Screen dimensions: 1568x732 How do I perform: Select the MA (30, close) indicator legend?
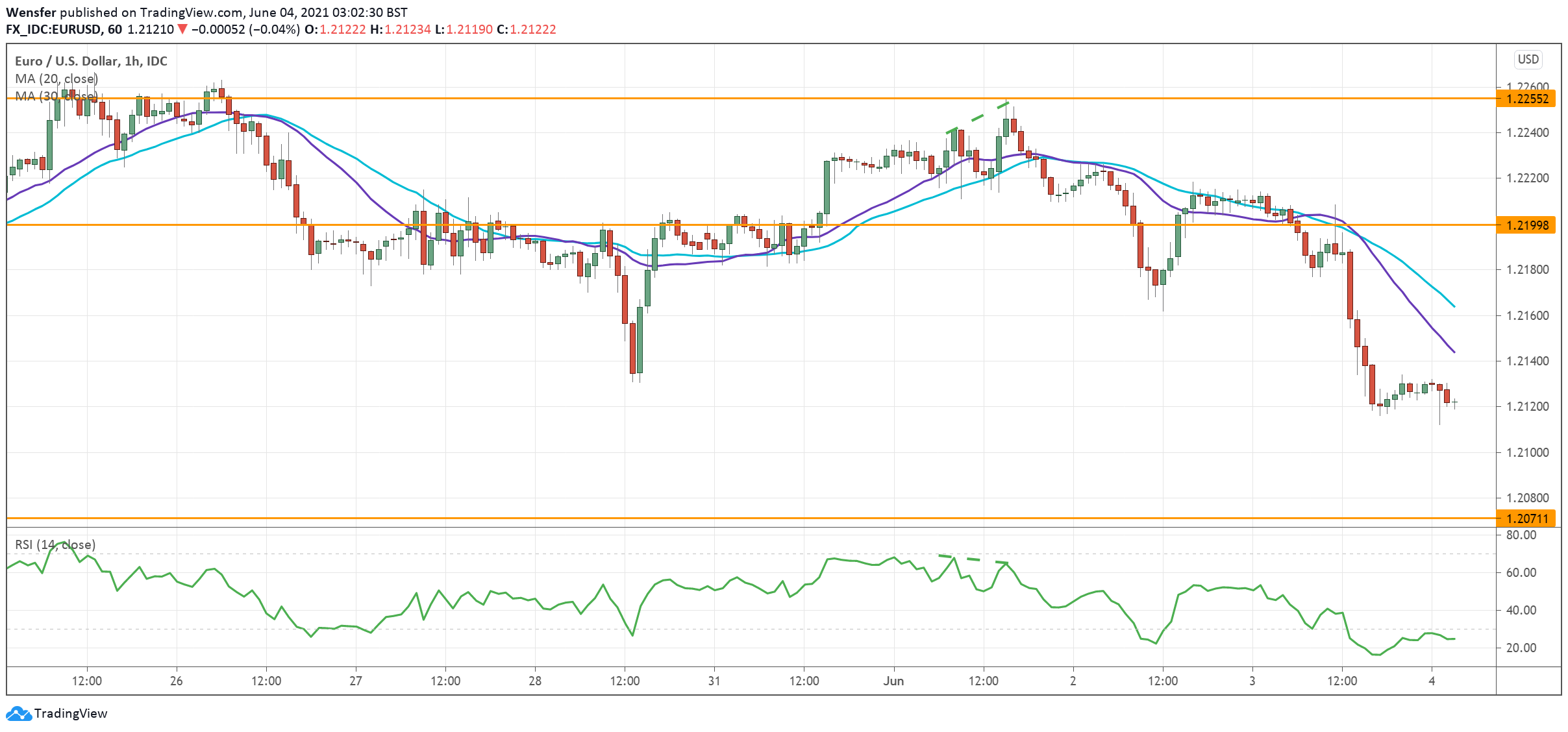click(x=56, y=96)
